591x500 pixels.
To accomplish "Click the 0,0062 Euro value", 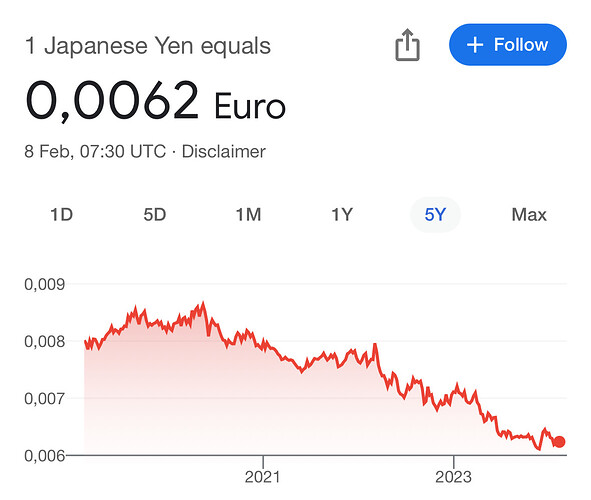I will (156, 101).
